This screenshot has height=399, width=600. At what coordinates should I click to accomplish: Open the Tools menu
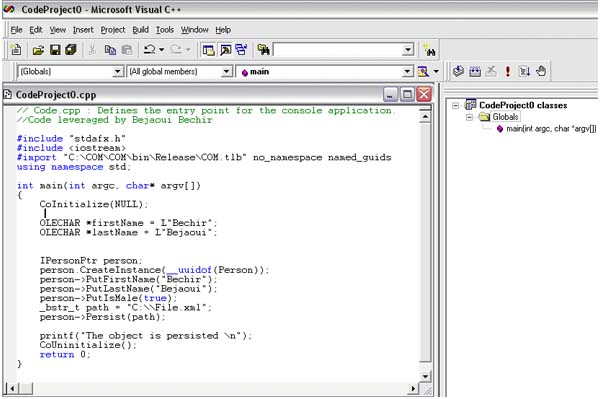pos(165,30)
